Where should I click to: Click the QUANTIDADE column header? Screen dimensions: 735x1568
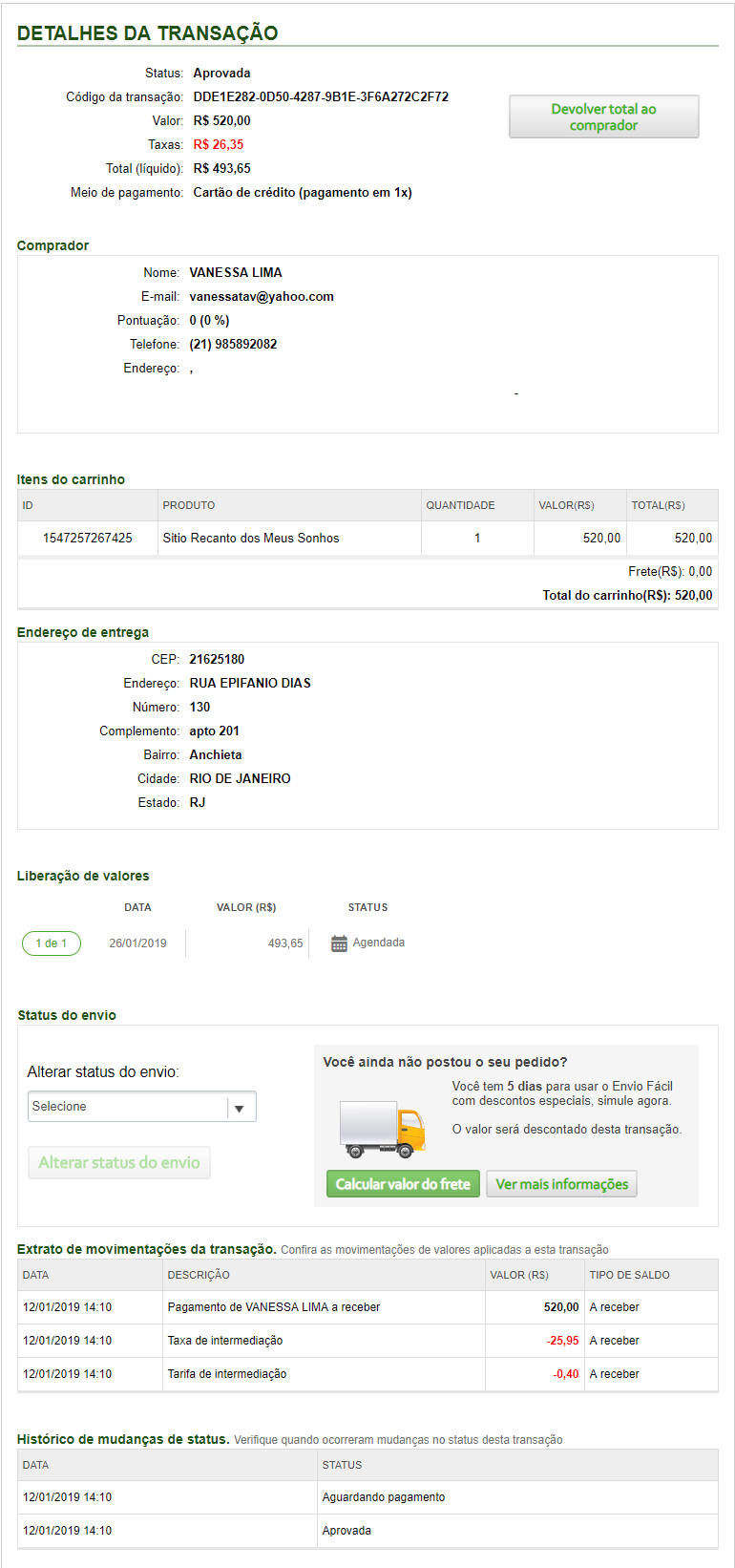click(460, 505)
